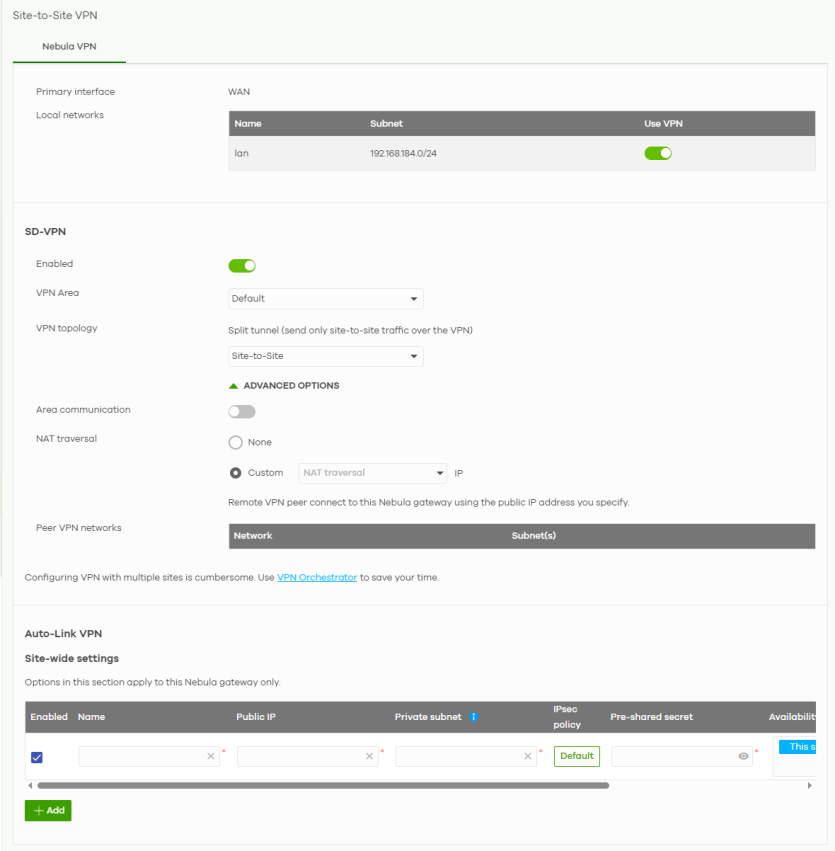Clear the Name field with its X icon
The height and width of the screenshot is (851, 835).
(211, 757)
